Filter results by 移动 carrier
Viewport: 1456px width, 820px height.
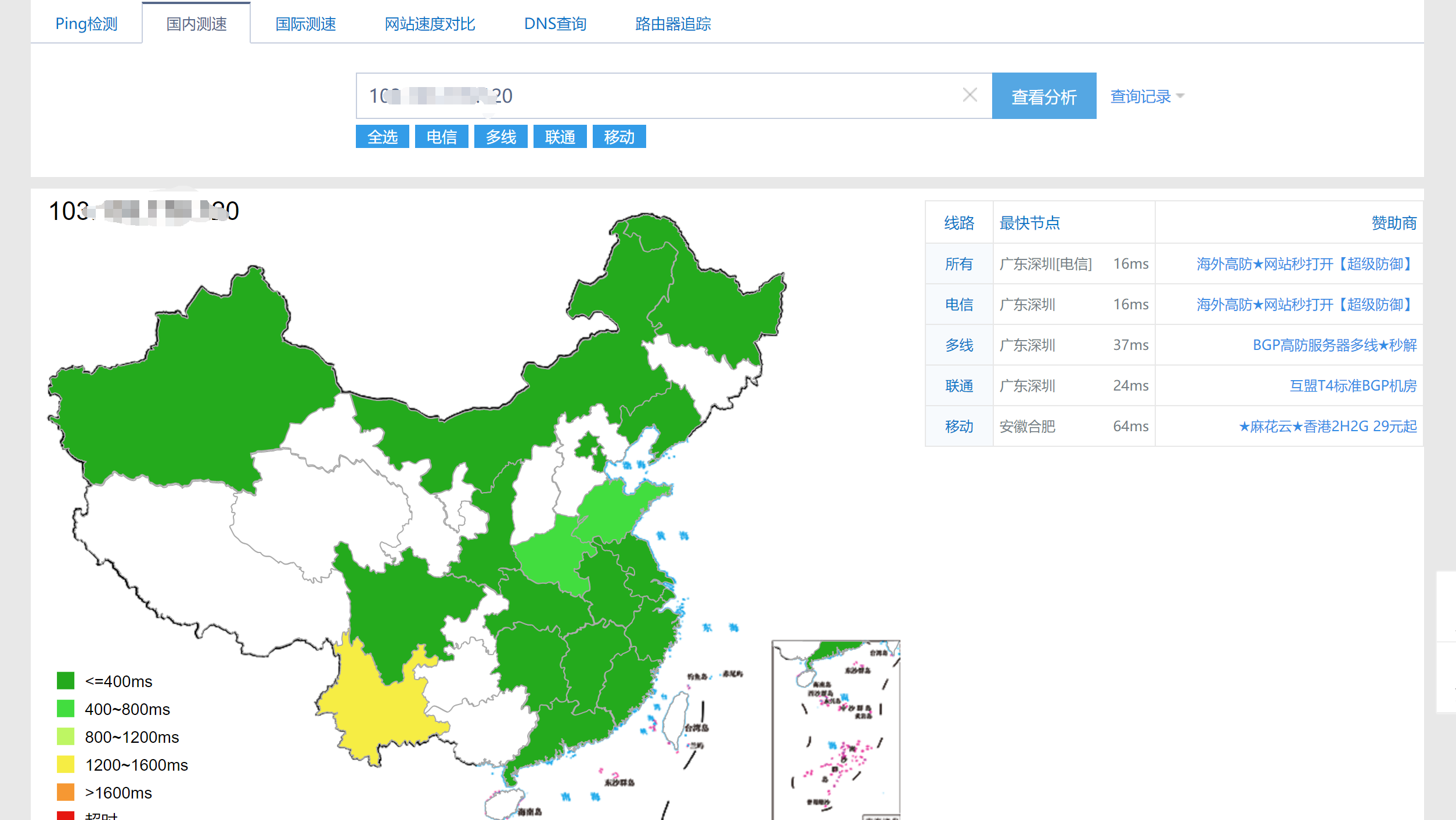pos(619,137)
